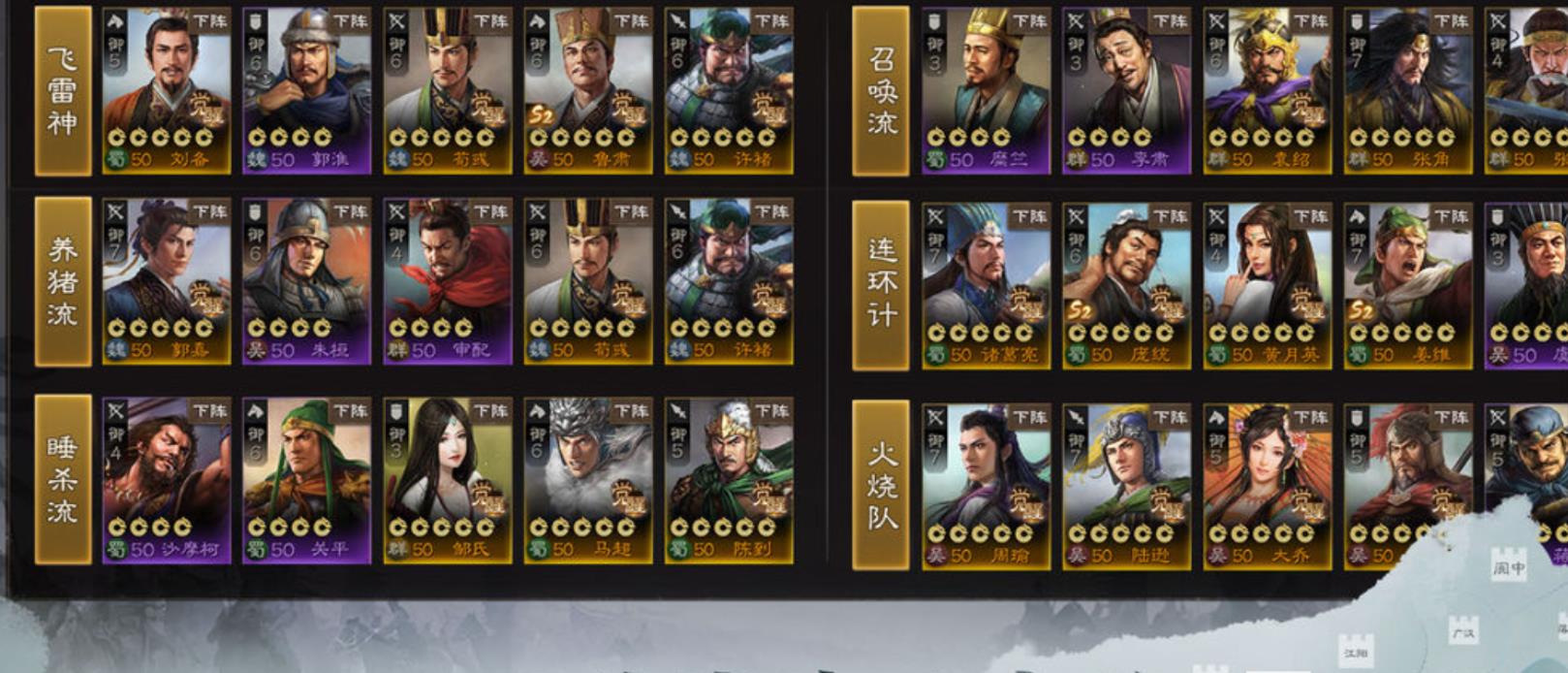Click the 吴 faction icon on 周瑜 card
The image size is (1568, 673).
pyautogui.click(x=935, y=556)
